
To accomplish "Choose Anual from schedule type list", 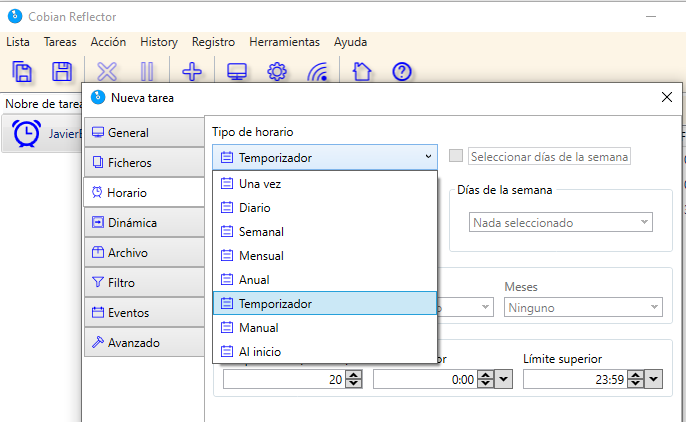I will [x=325, y=280].
